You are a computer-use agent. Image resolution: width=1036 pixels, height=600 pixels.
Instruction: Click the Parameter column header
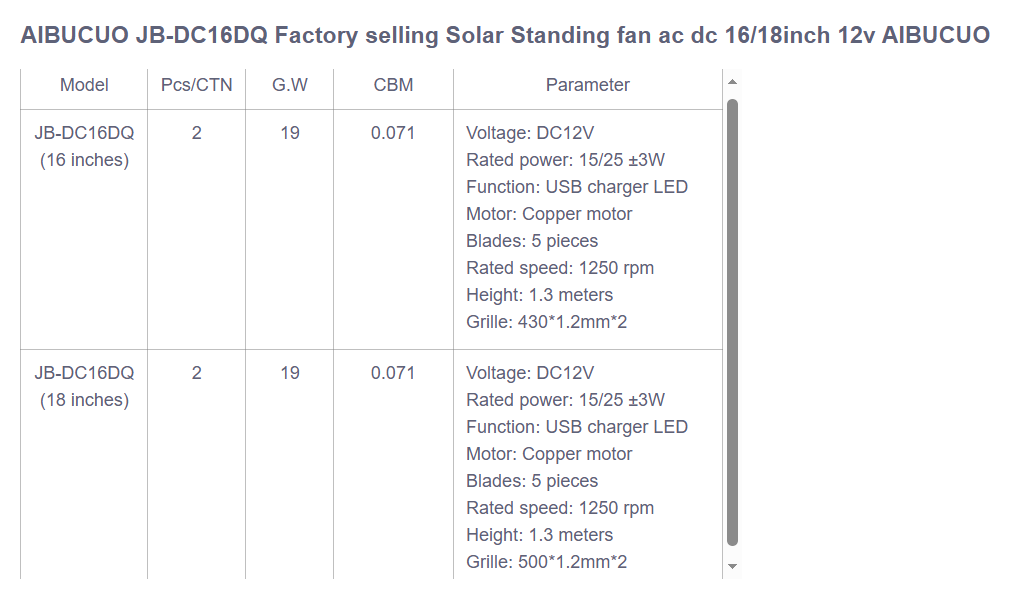(587, 85)
